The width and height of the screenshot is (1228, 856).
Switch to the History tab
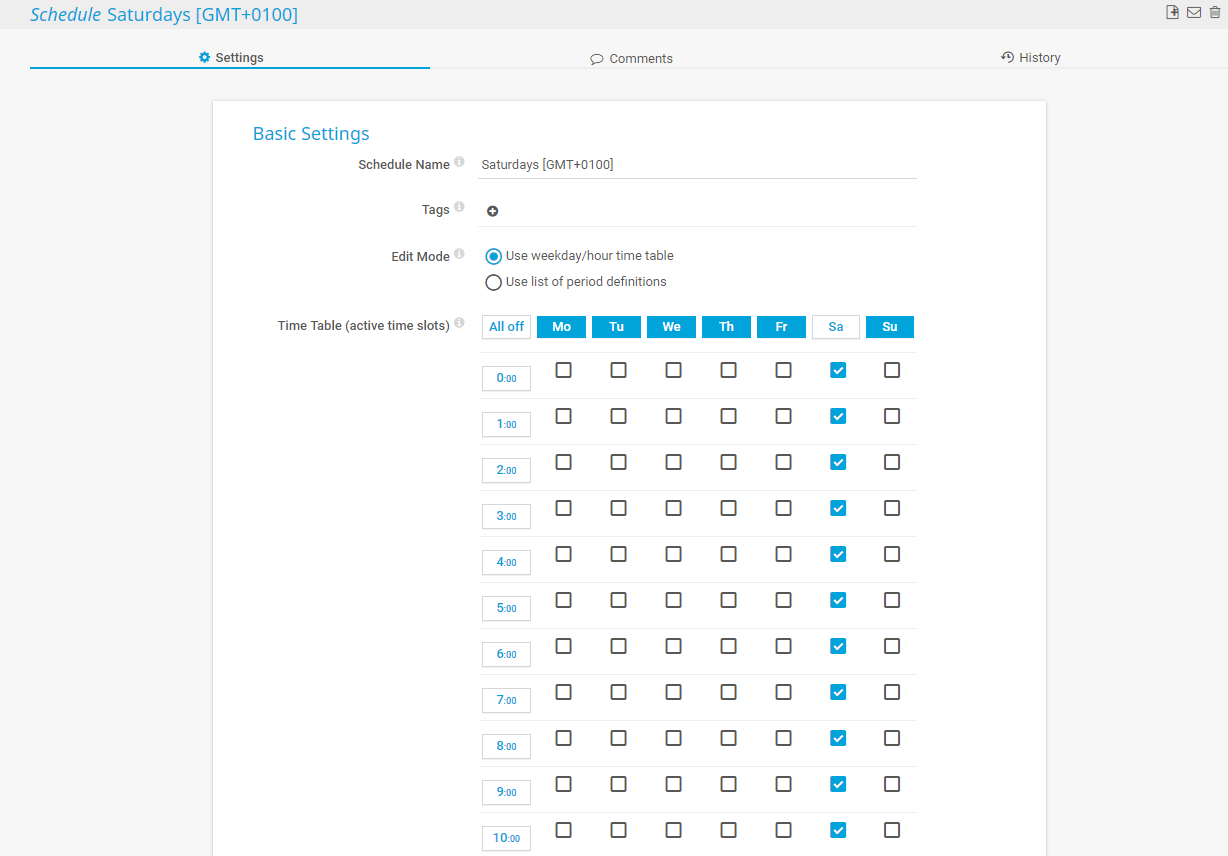click(x=1030, y=58)
